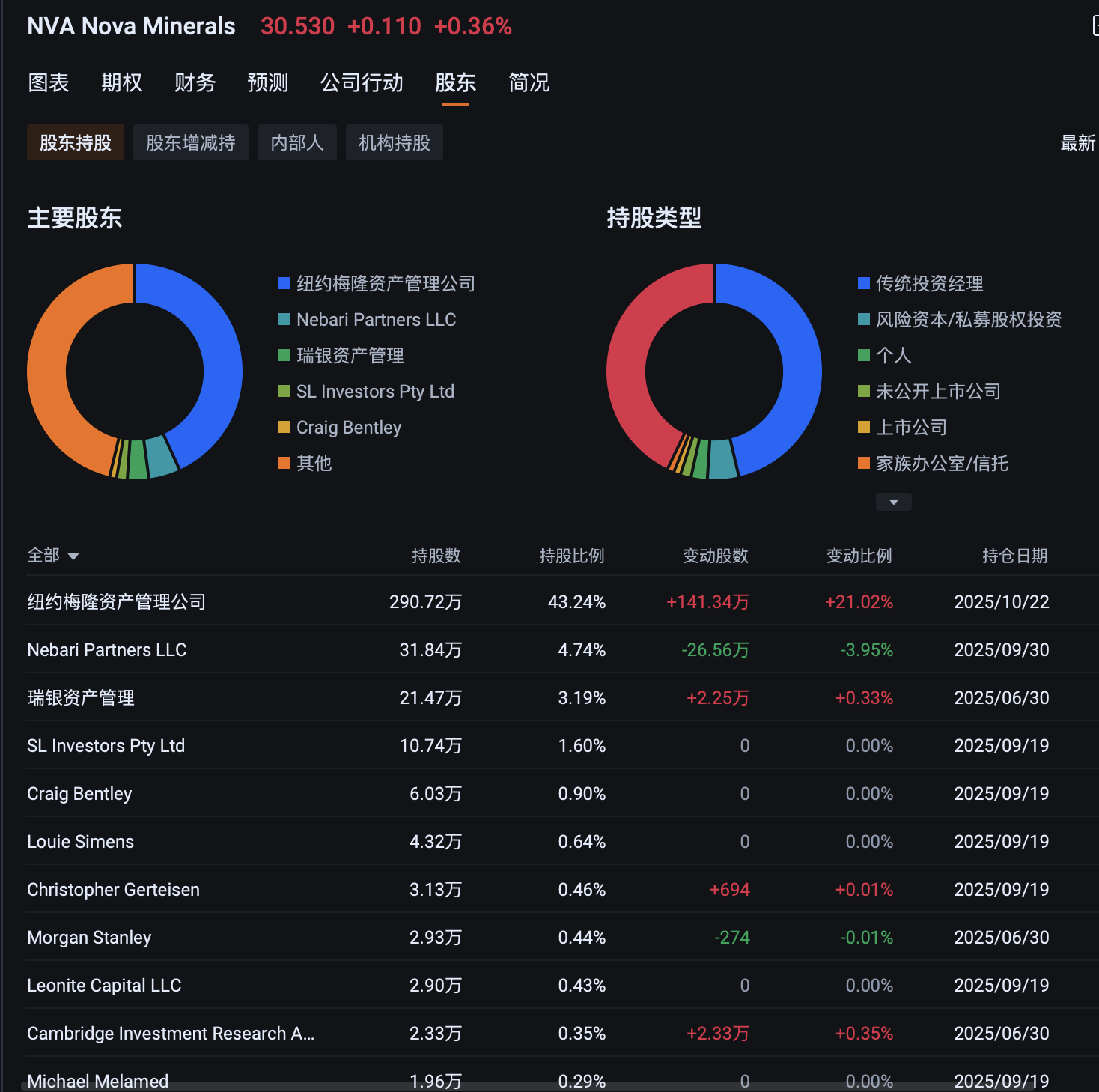Click the 瑞银资产管理 legend label

pos(350,355)
